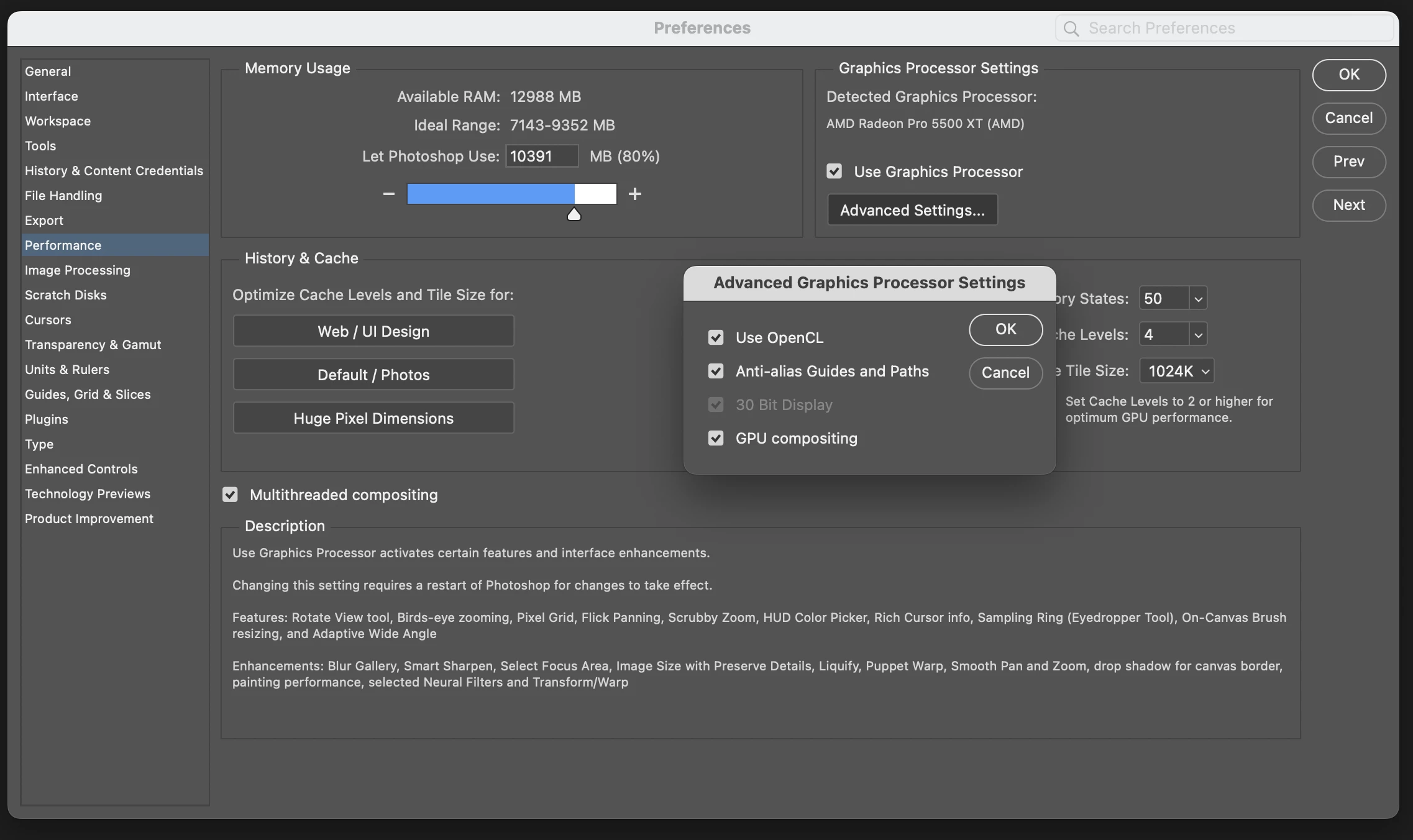This screenshot has width=1413, height=840.
Task: Click the memory slider triangle handle
Action: click(x=574, y=215)
